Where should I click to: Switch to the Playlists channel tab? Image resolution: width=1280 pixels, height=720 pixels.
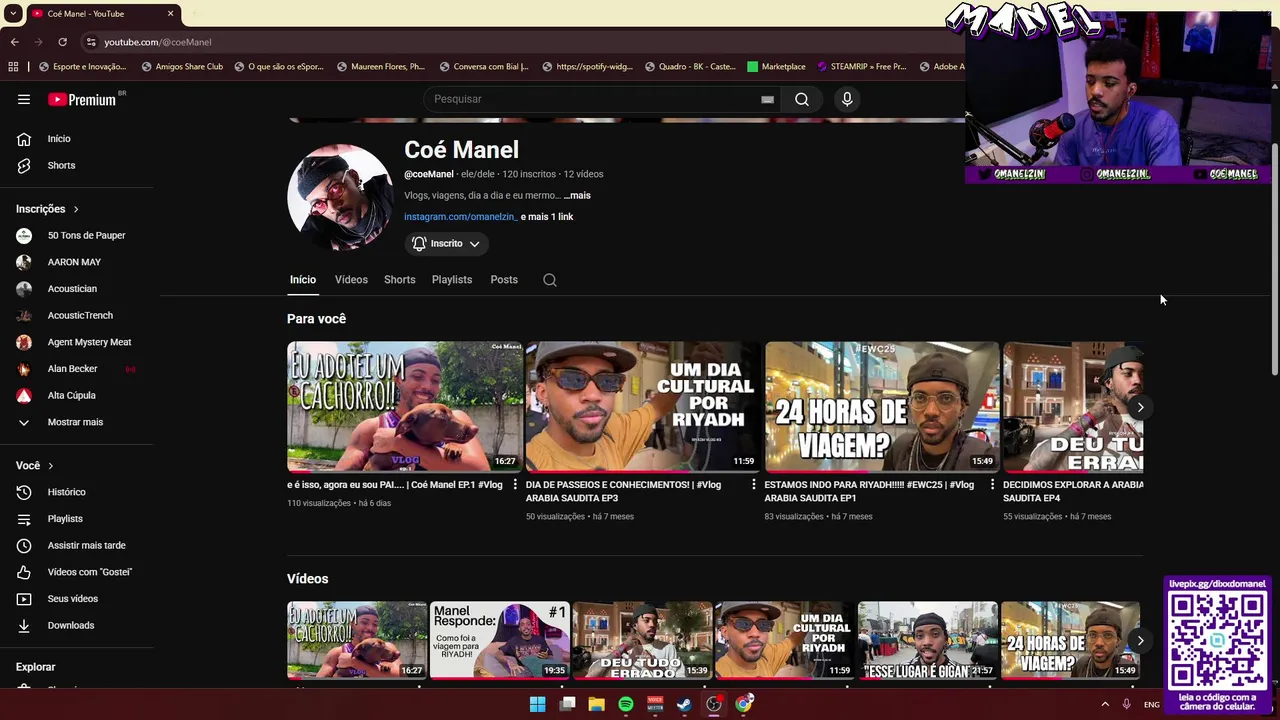point(452,280)
